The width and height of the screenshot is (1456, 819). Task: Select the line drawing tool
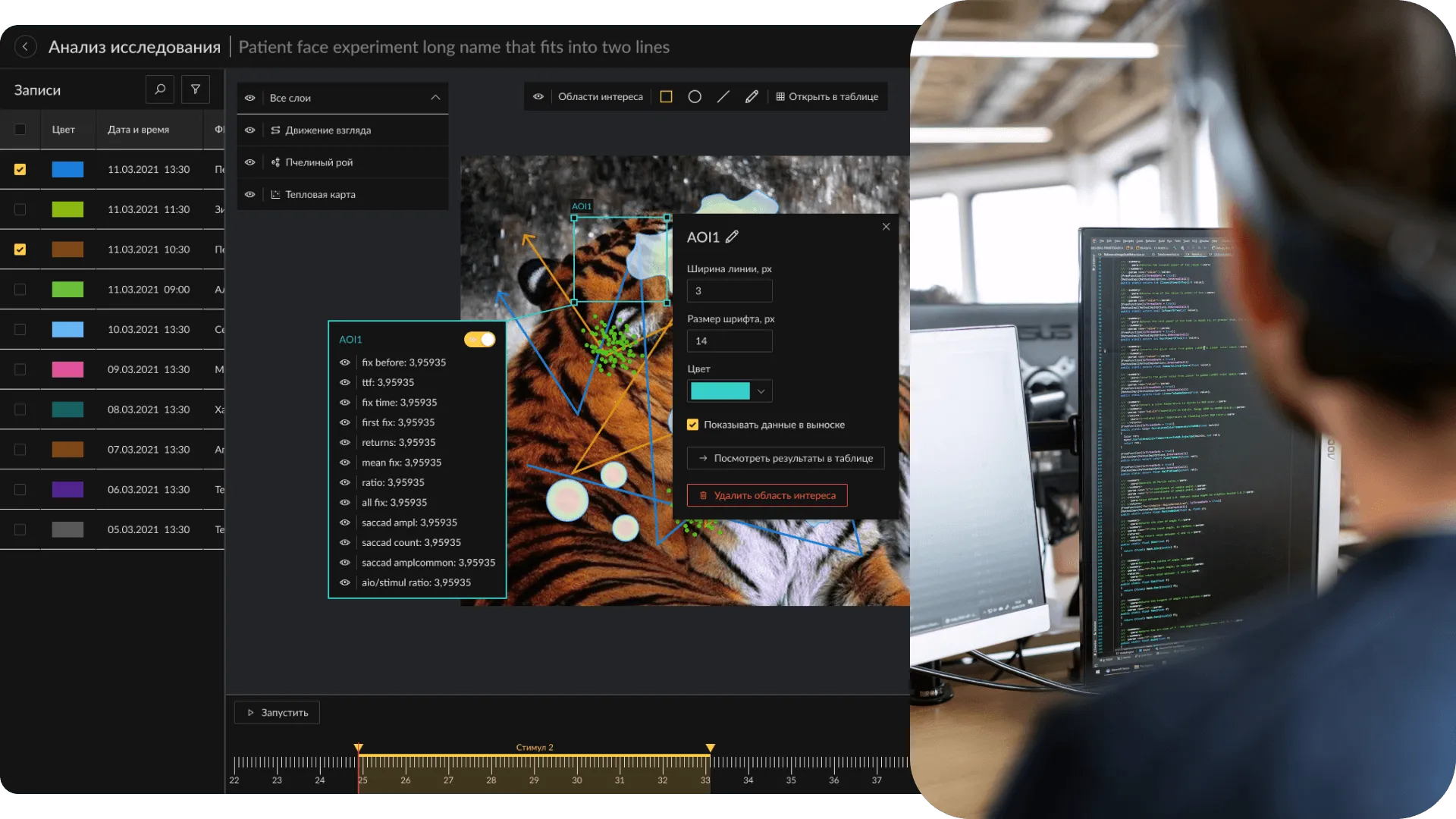click(723, 97)
